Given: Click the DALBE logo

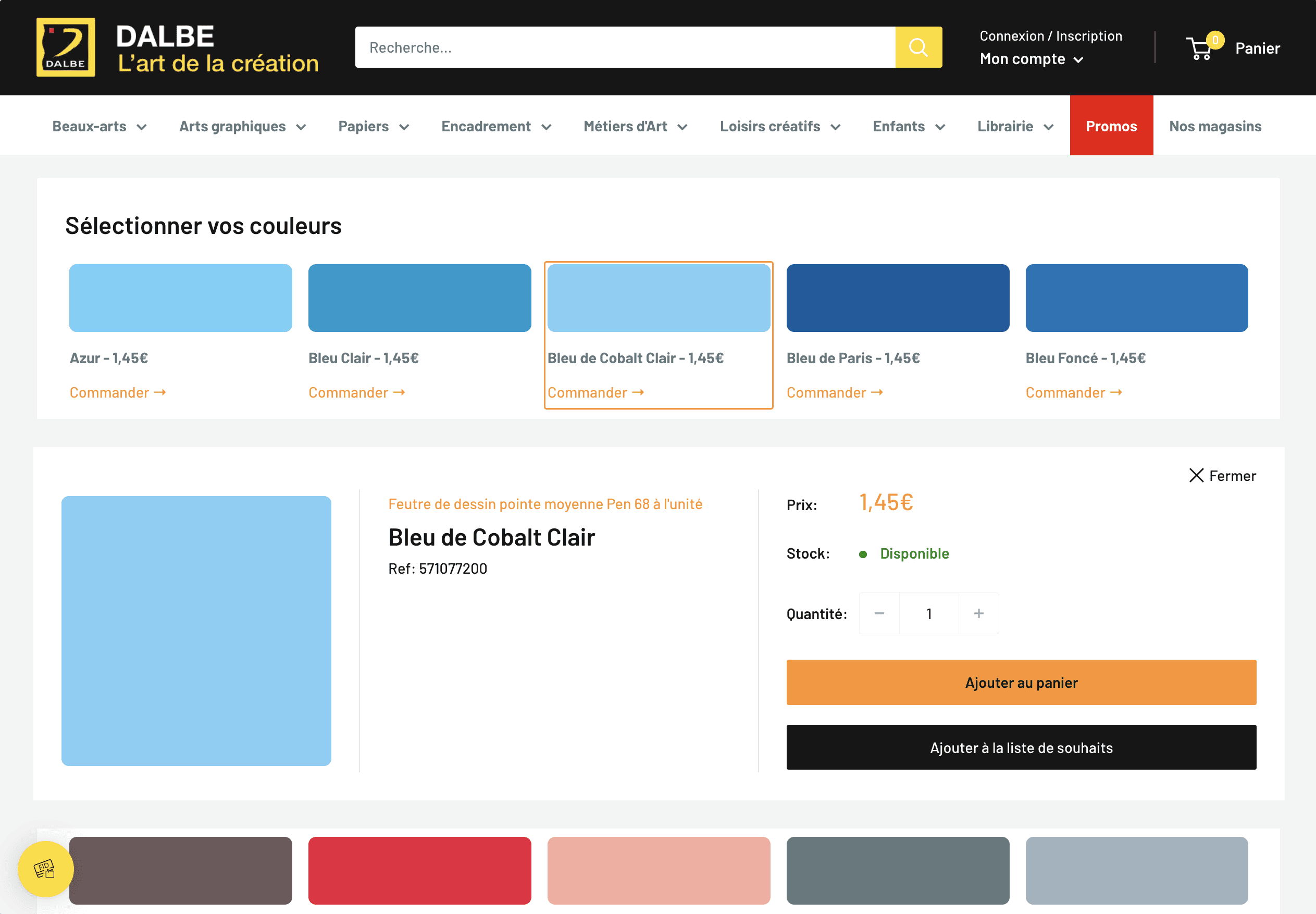Looking at the screenshot, I should point(66,47).
